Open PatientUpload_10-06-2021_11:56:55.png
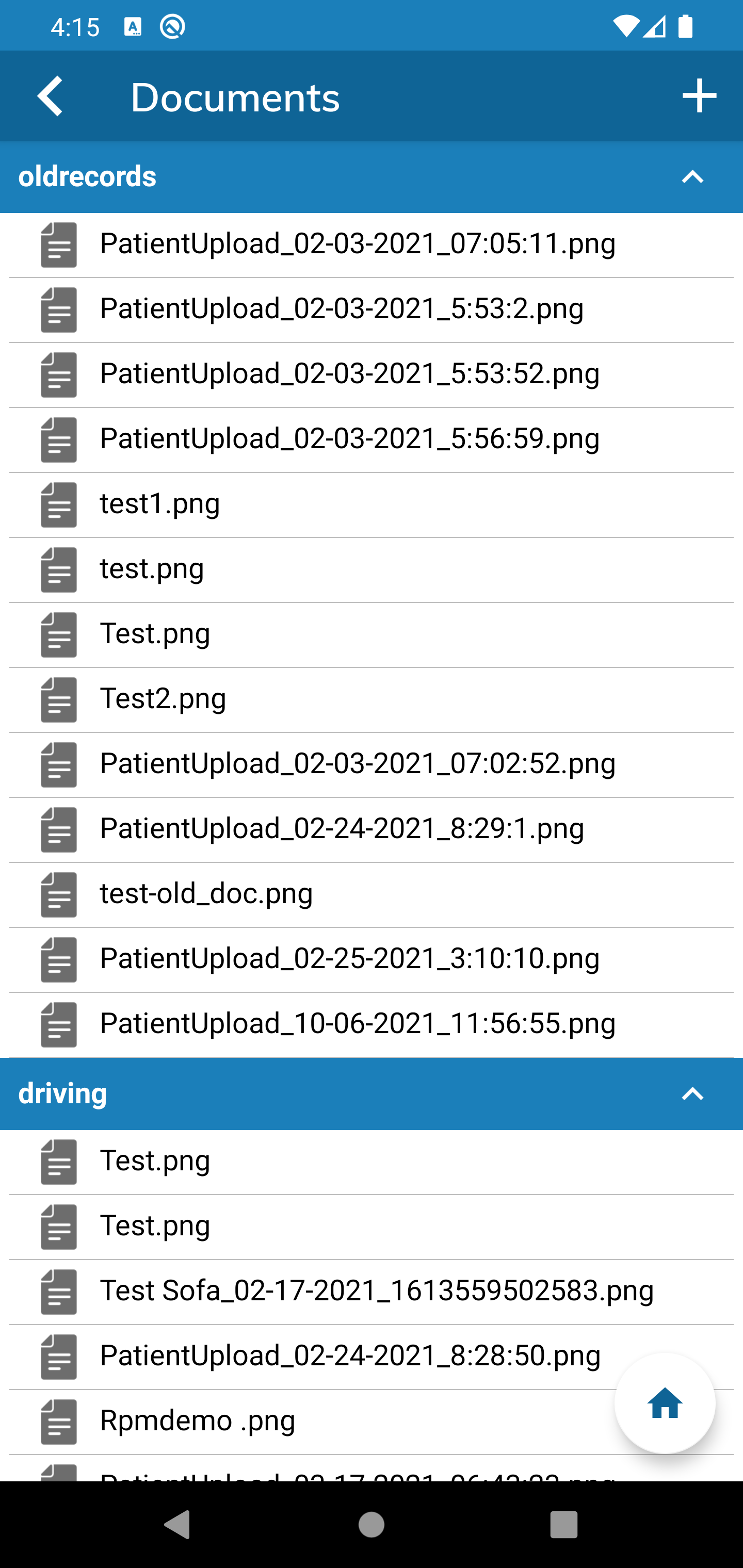The image size is (743, 1568). [x=372, y=1025]
